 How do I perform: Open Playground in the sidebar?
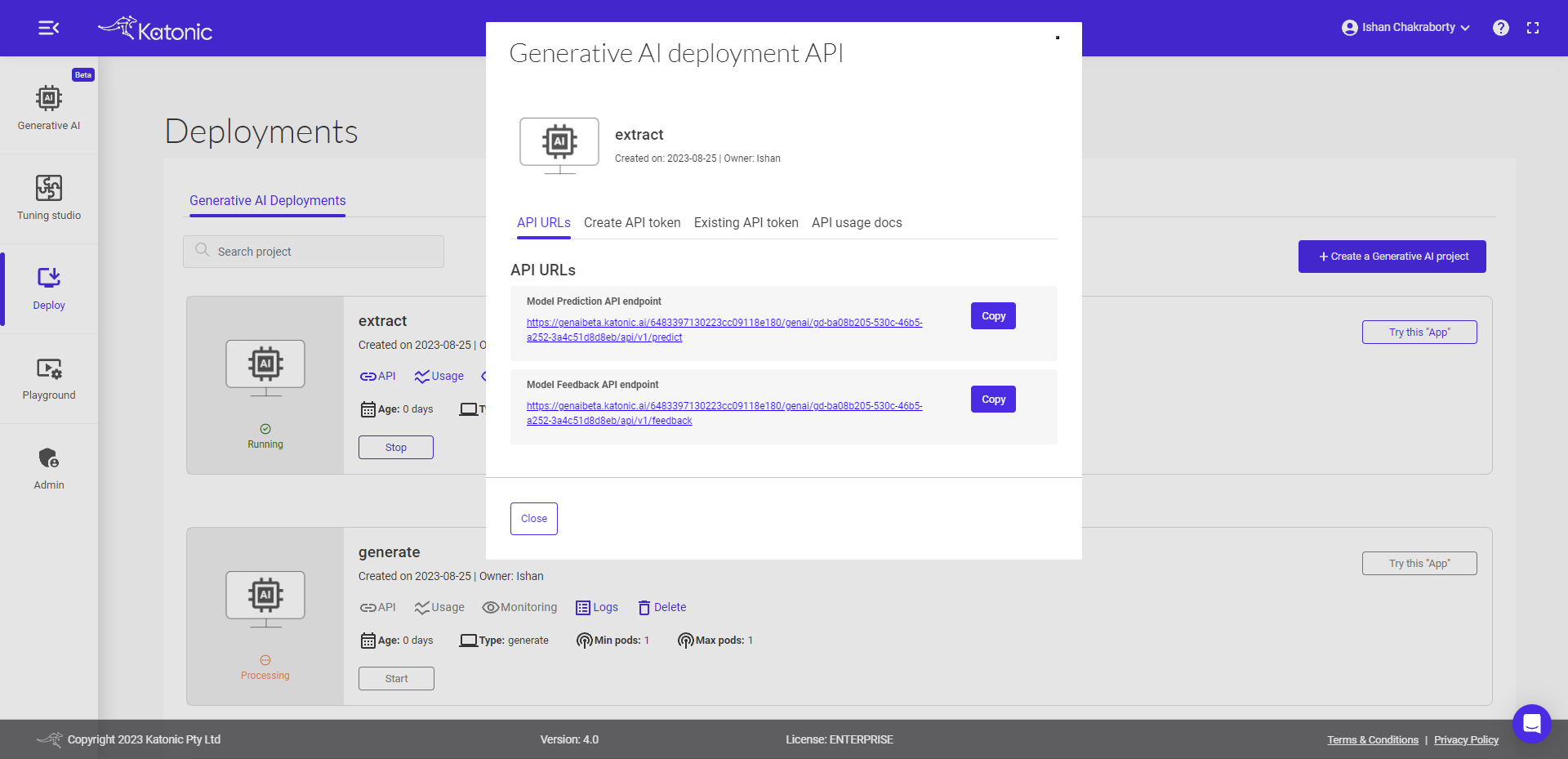pyautogui.click(x=49, y=377)
